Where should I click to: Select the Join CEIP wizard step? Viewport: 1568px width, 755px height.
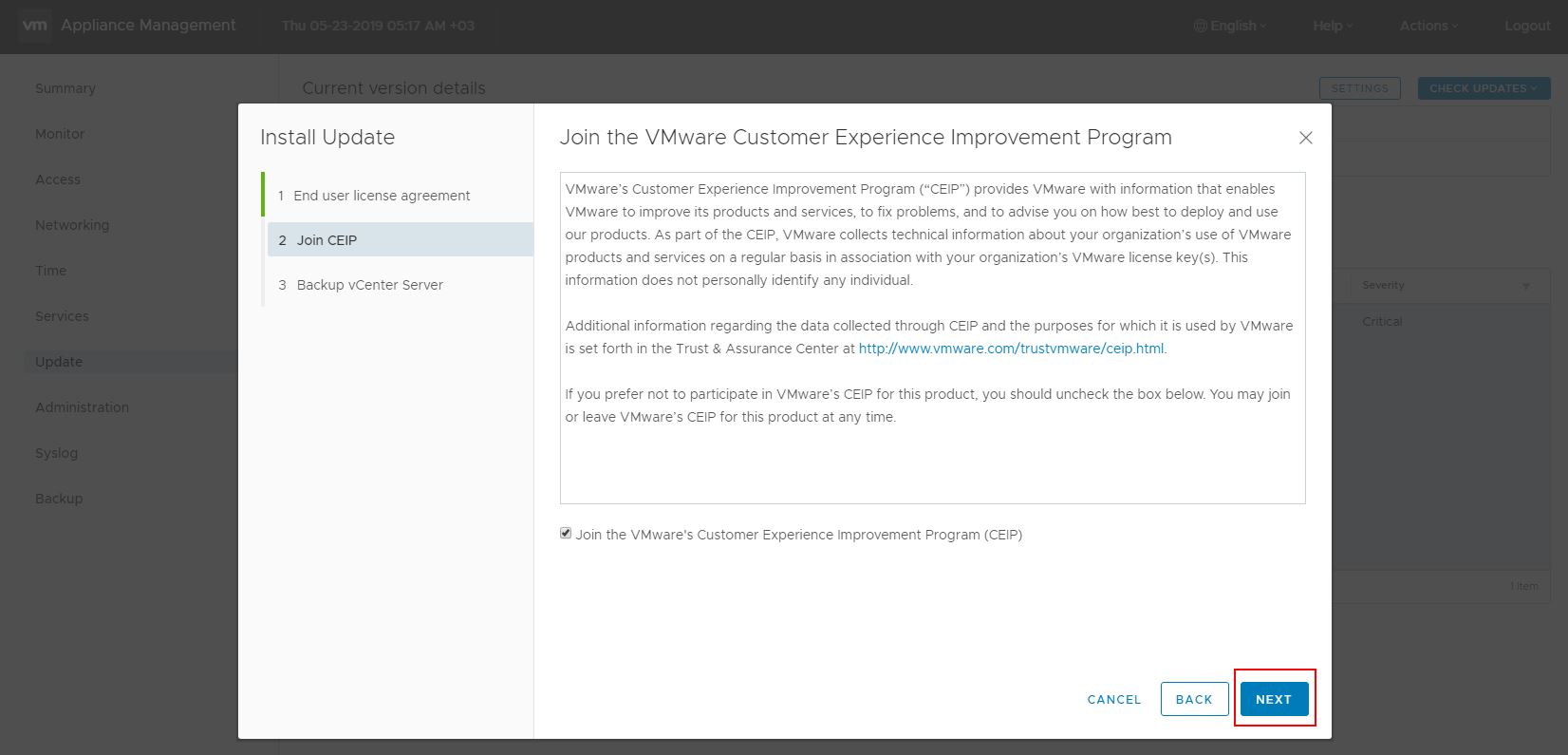327,240
